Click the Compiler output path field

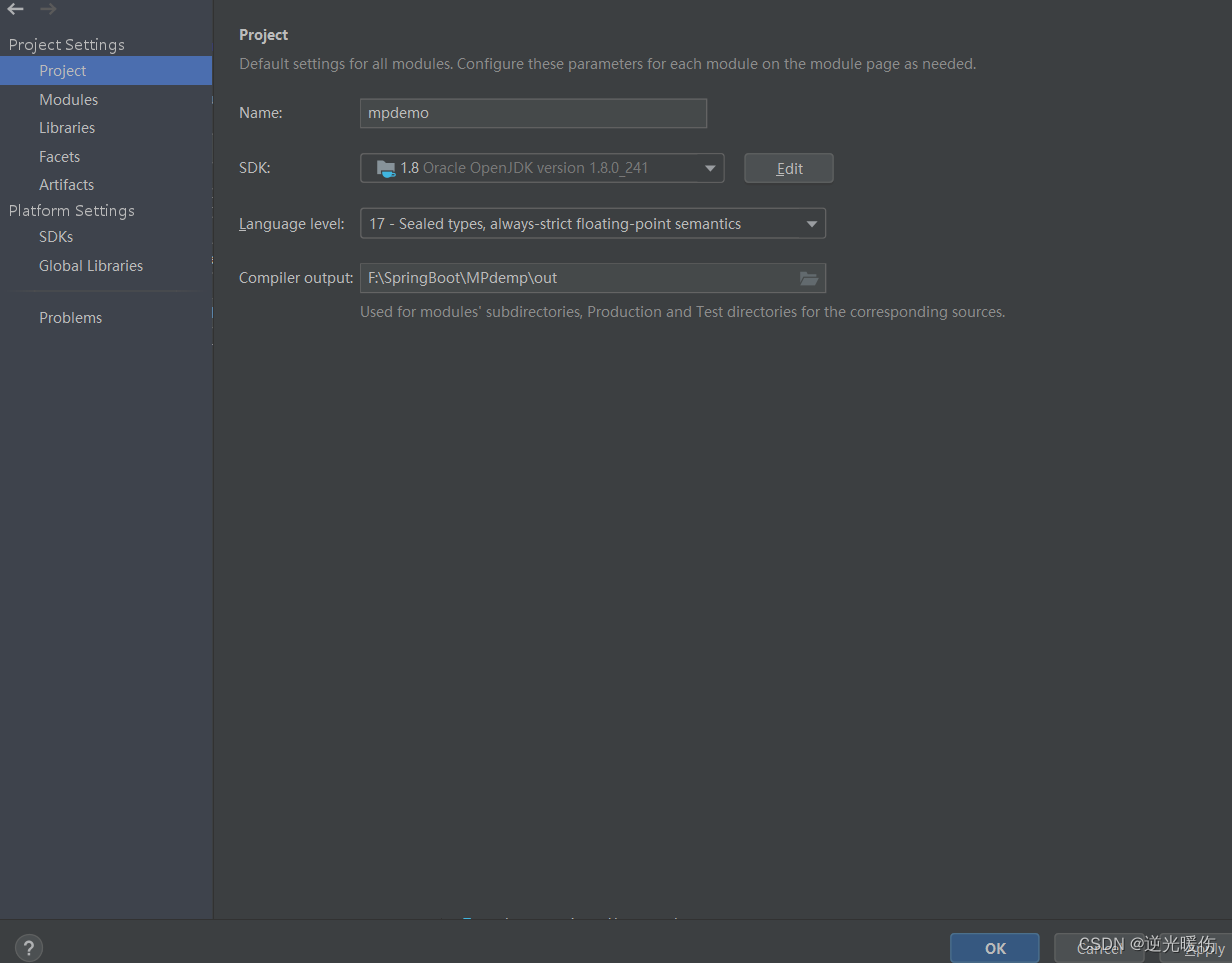pyautogui.click(x=580, y=278)
